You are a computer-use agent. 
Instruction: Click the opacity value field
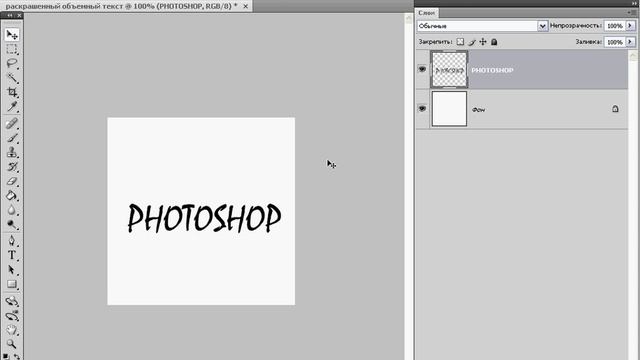[615, 26]
